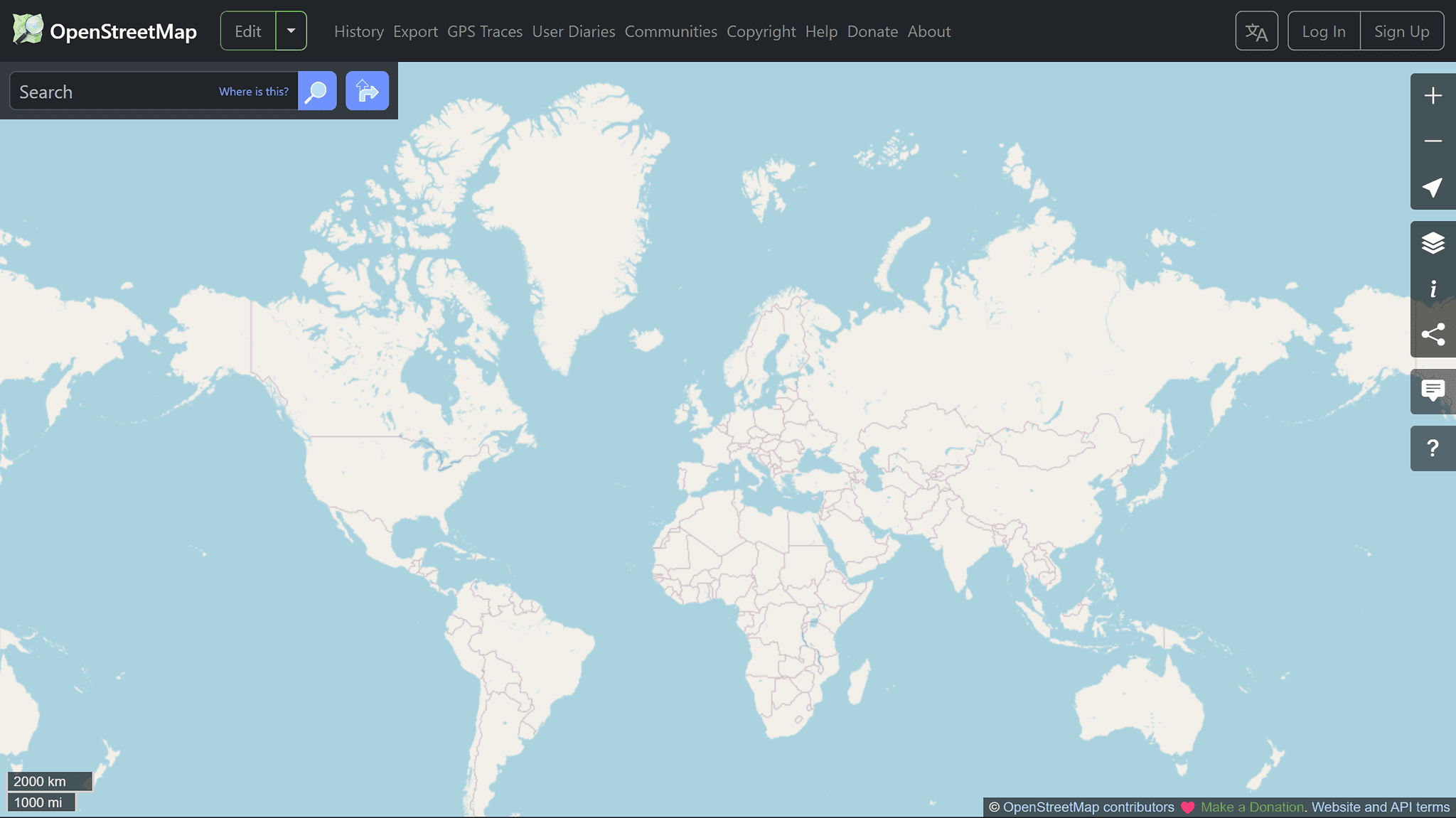The image size is (1456, 818).
Task: Expand the Edit dropdown arrow
Action: point(291,31)
